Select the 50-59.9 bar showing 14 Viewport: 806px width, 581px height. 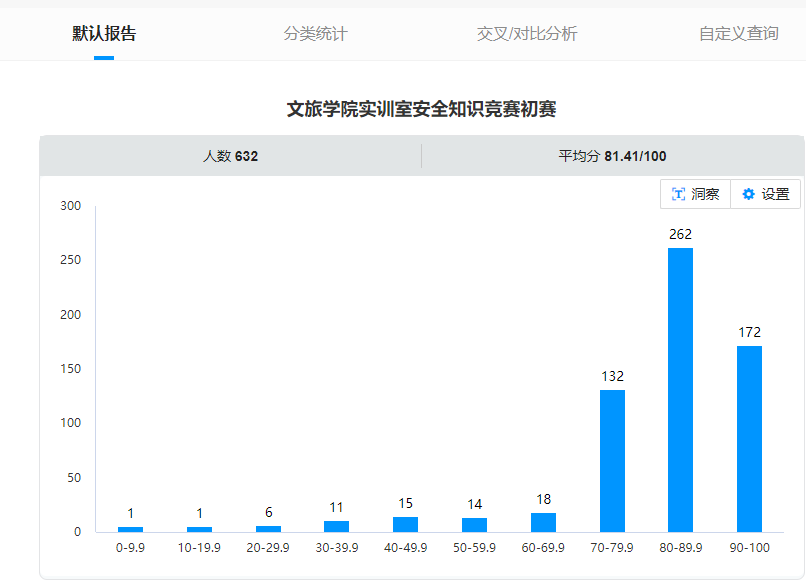(474, 525)
